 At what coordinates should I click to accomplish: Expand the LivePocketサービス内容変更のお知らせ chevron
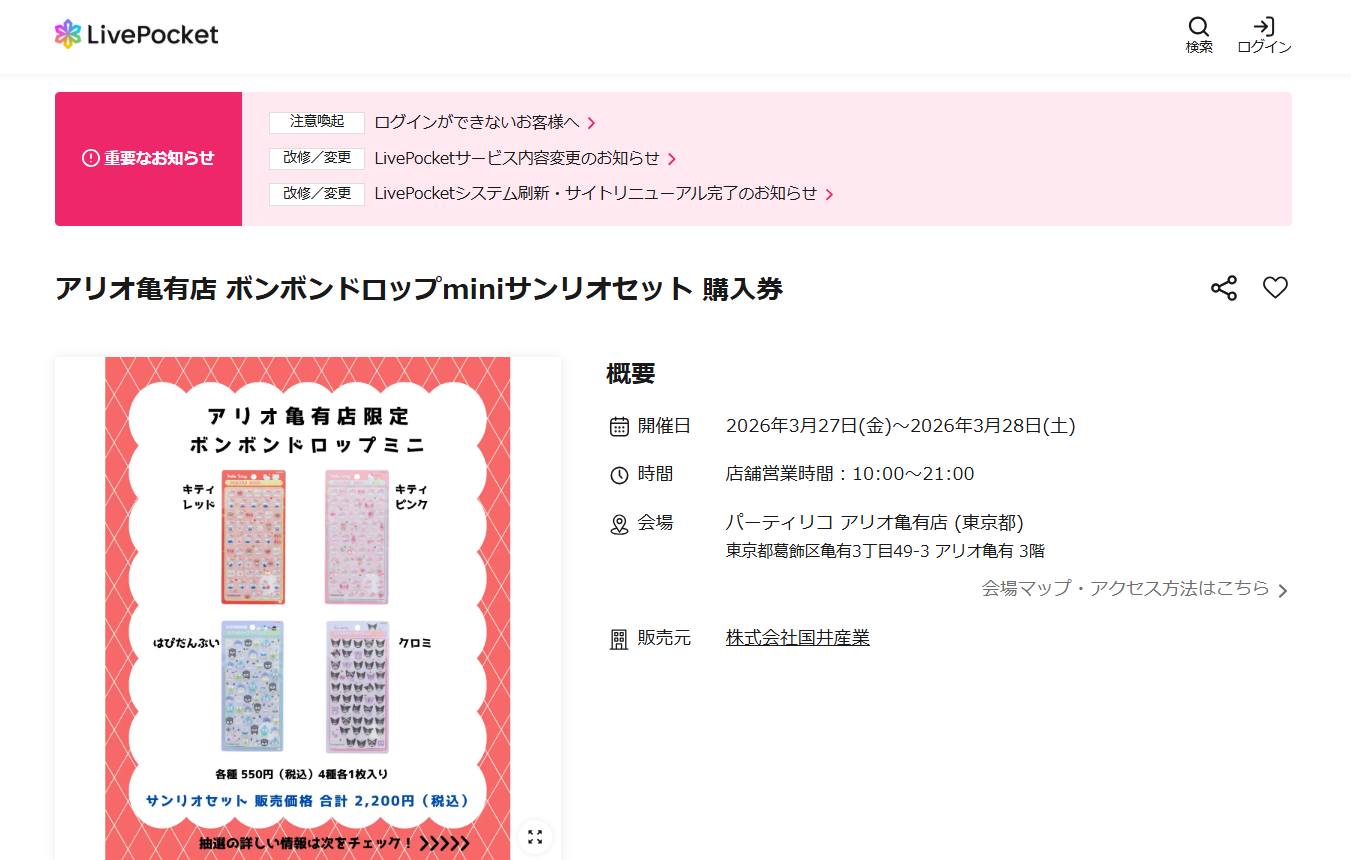(673, 158)
